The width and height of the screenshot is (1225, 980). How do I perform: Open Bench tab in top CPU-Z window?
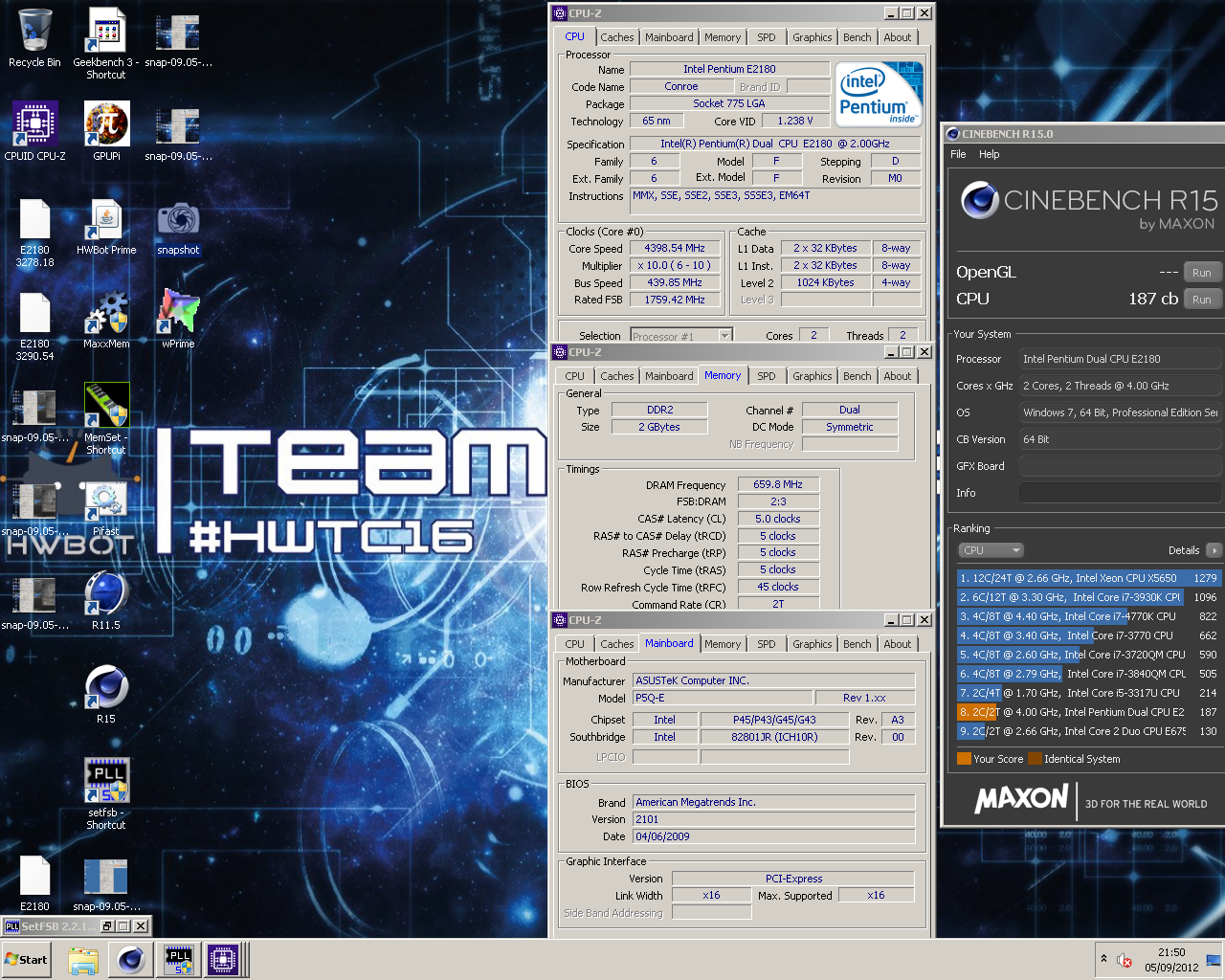tap(857, 37)
